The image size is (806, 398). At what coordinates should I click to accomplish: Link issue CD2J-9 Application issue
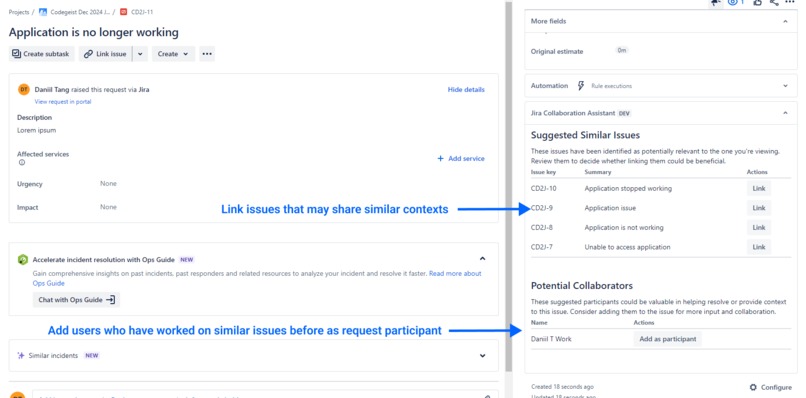[x=759, y=208]
